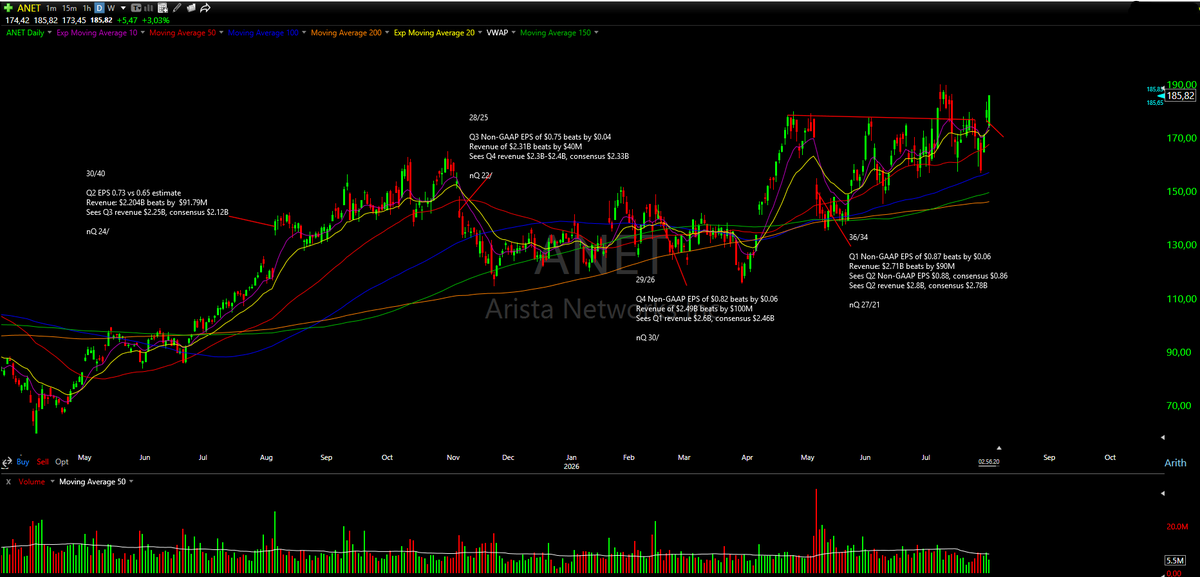Open the volume Moving Average 50 dropdown
The width and height of the screenshot is (1200, 577).
pos(131,481)
